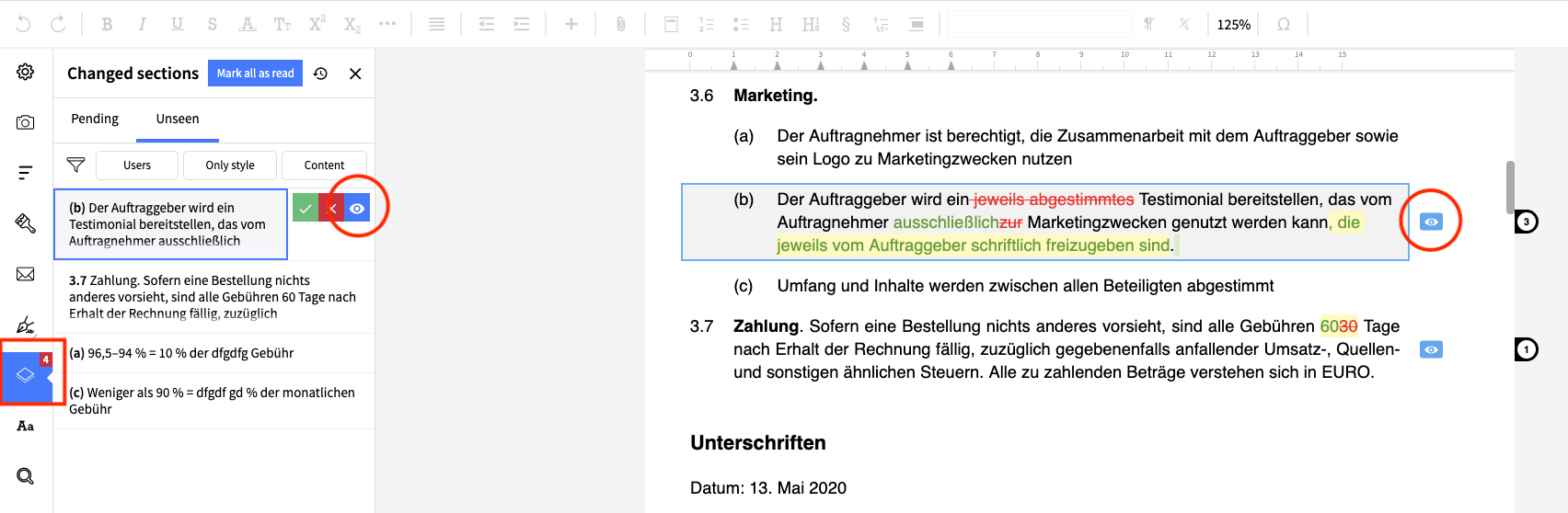Image resolution: width=1568 pixels, height=513 pixels.
Task: Open the signature pen panel
Action: (26, 325)
